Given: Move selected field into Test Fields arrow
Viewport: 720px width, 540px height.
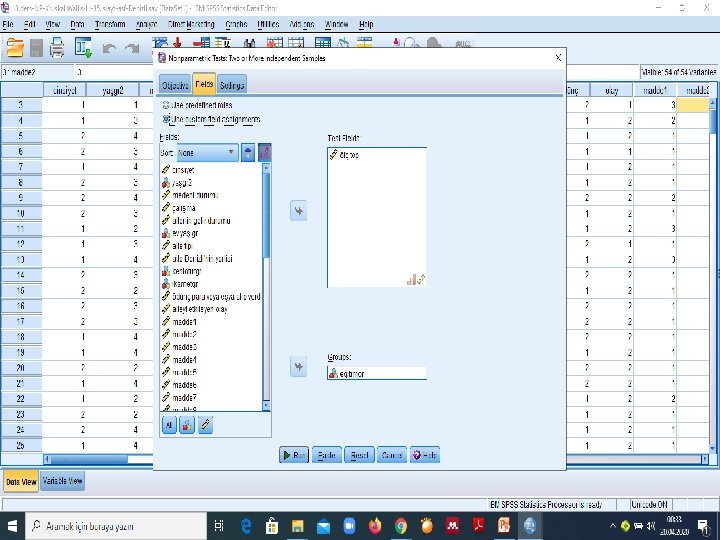Looking at the screenshot, I should tap(298, 211).
